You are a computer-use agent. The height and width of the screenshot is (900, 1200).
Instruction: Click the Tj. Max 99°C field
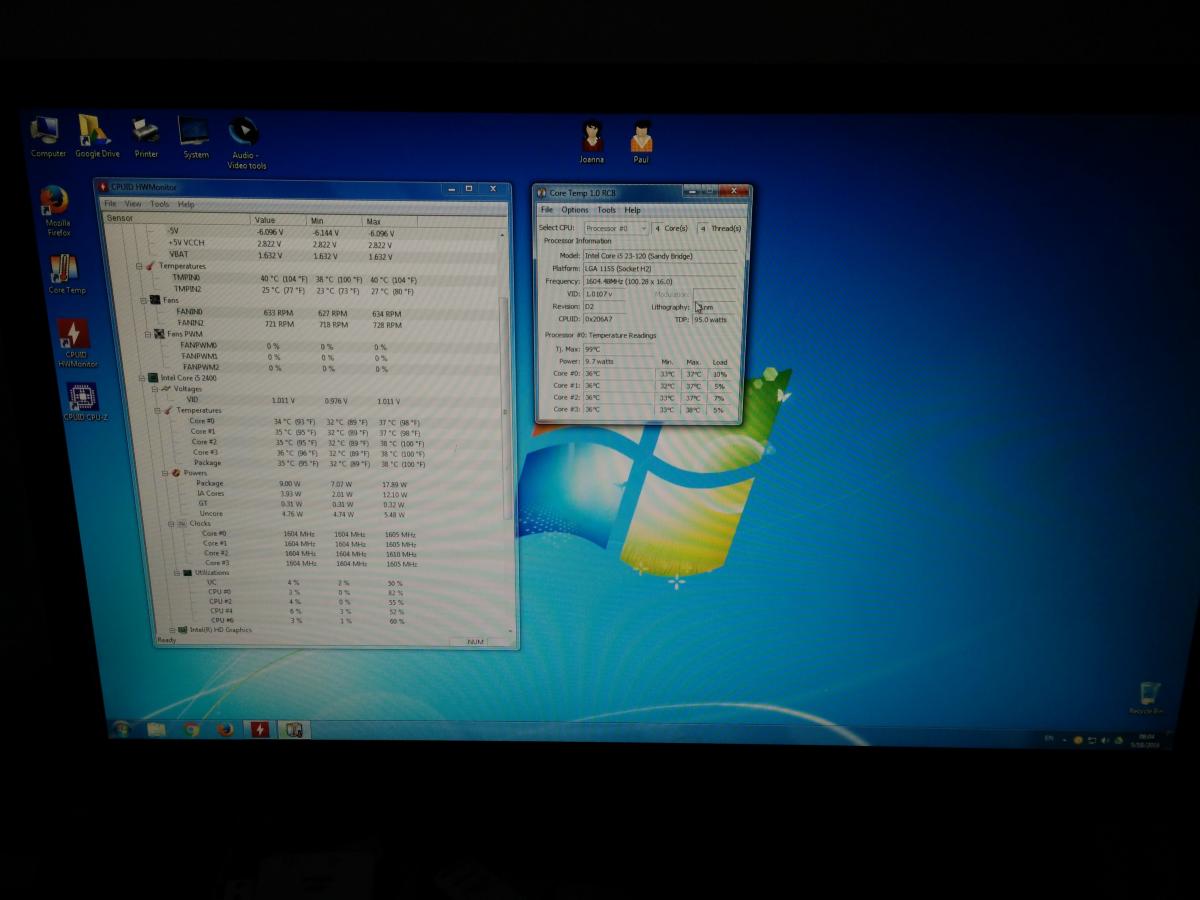pos(619,349)
